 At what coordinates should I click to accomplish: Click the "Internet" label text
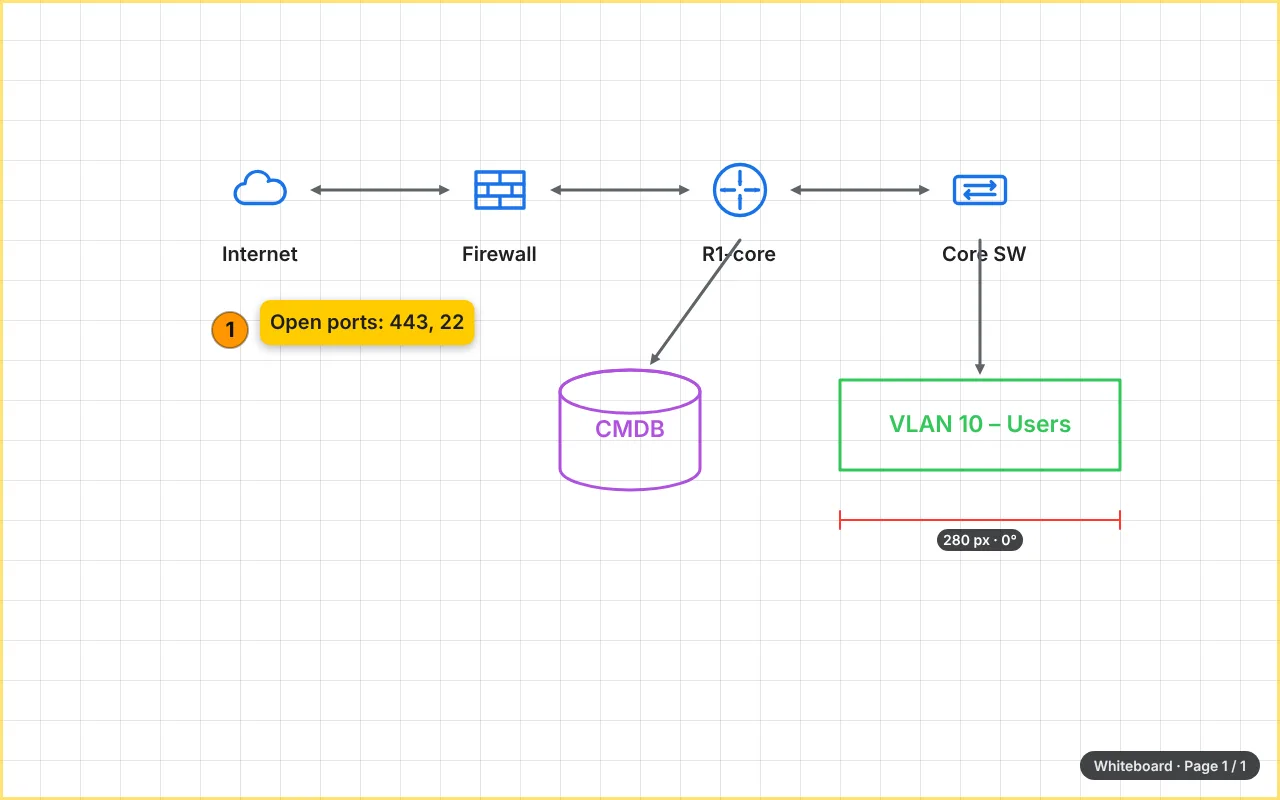260,254
